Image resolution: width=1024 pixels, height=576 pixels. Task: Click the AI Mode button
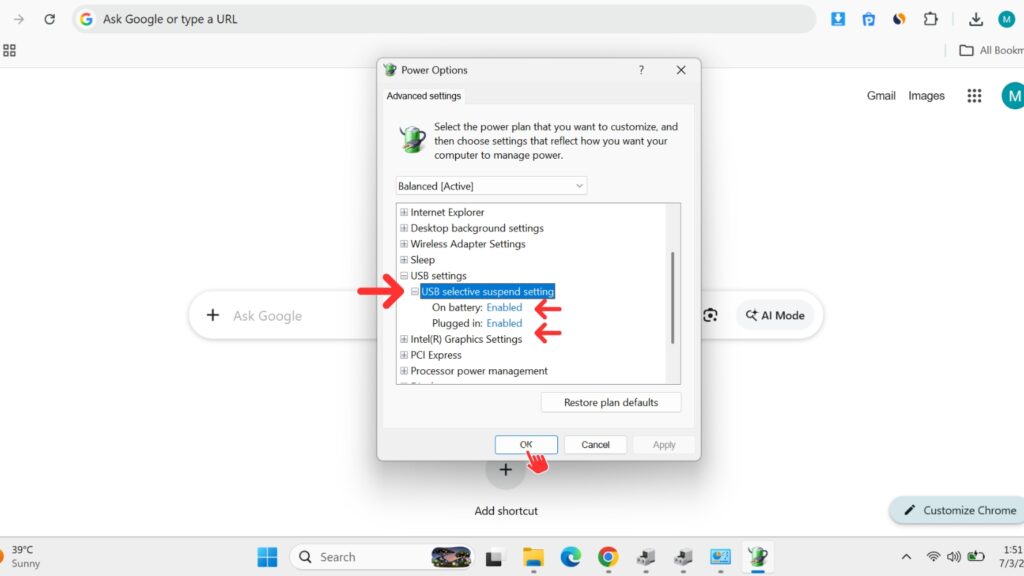pyautogui.click(x=775, y=315)
